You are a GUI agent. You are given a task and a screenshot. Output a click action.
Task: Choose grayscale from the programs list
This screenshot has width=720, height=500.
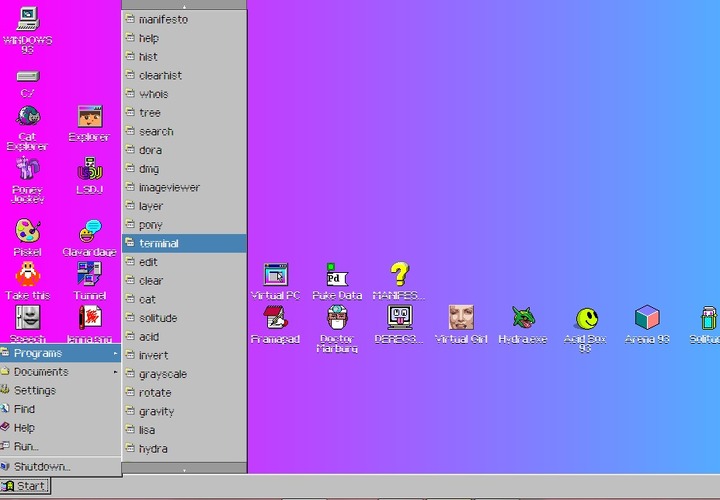point(184,374)
